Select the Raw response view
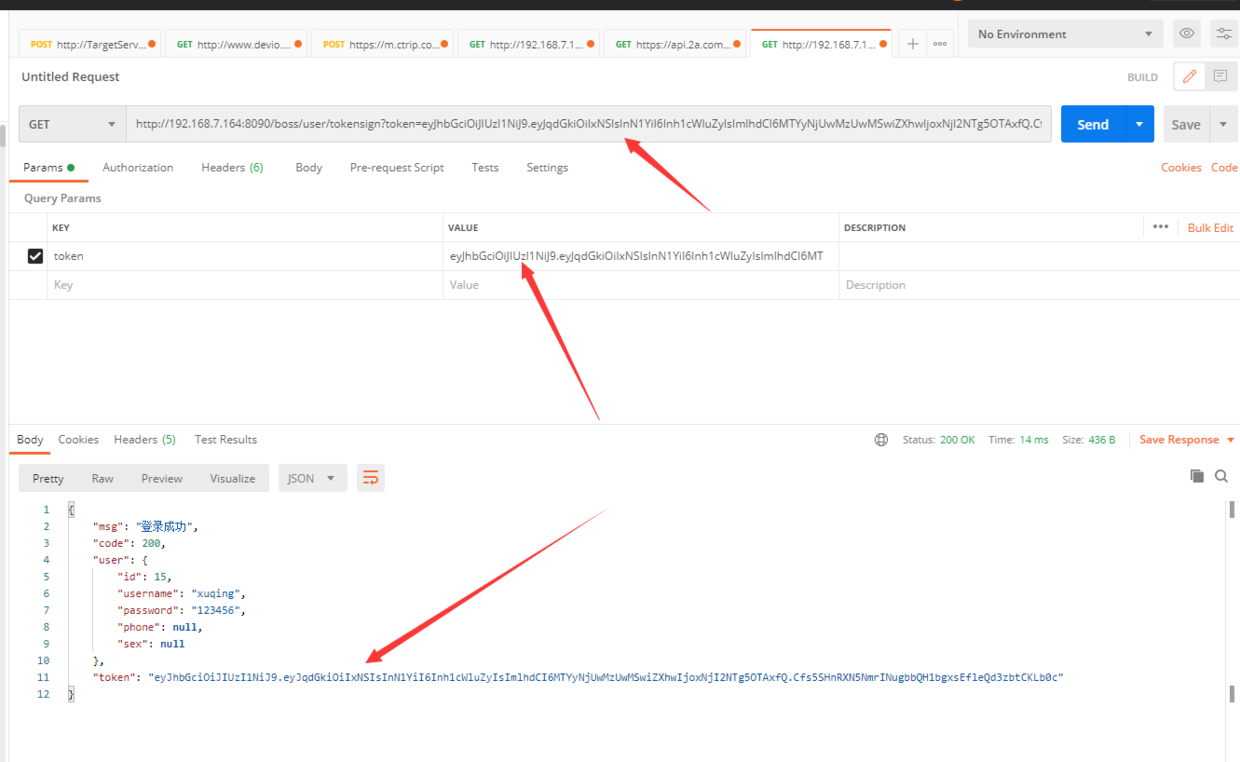Viewport: 1240px width, 762px height. pos(102,478)
